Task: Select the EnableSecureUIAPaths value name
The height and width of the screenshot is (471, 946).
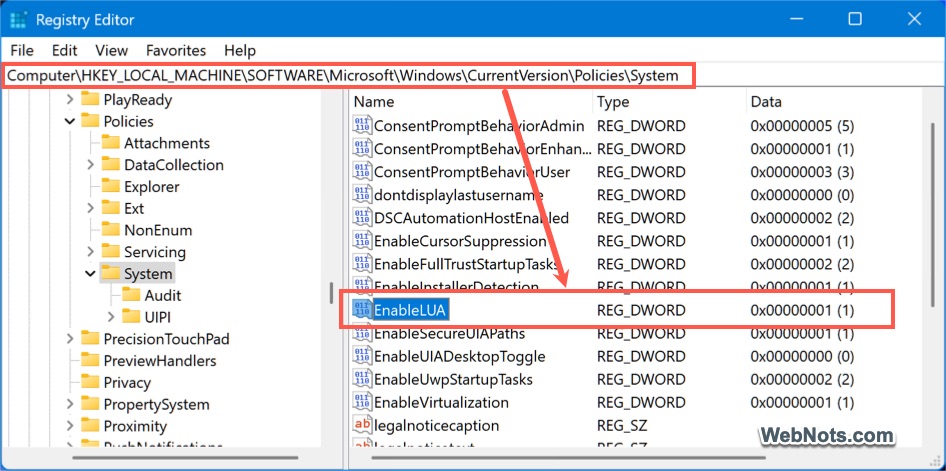Action: click(x=449, y=333)
